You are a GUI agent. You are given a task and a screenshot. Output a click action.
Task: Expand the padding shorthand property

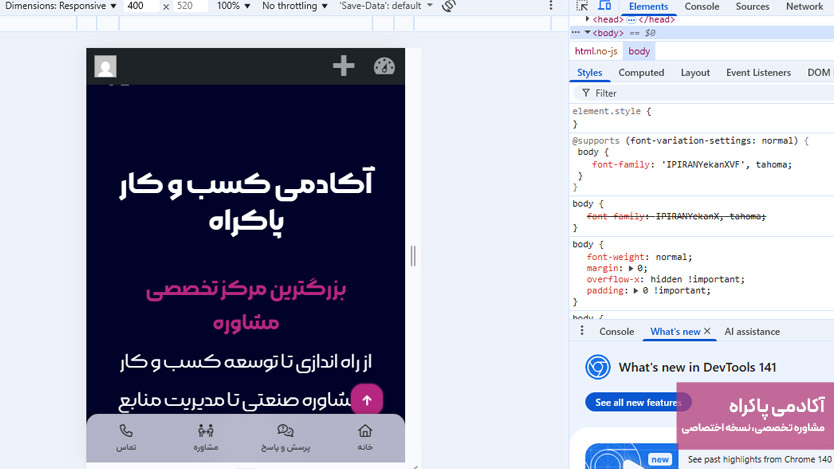[x=636, y=291]
